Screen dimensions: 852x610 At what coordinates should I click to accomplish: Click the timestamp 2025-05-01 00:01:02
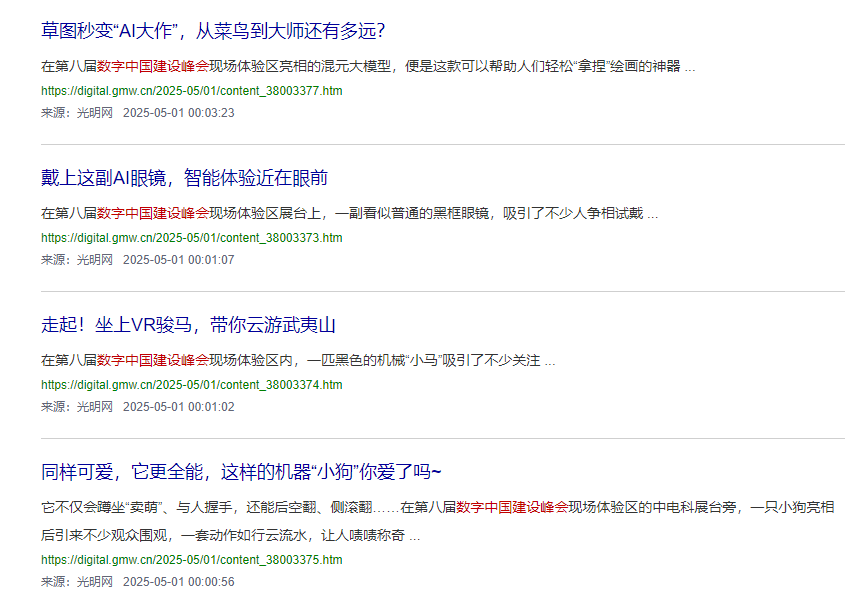[x=178, y=407]
